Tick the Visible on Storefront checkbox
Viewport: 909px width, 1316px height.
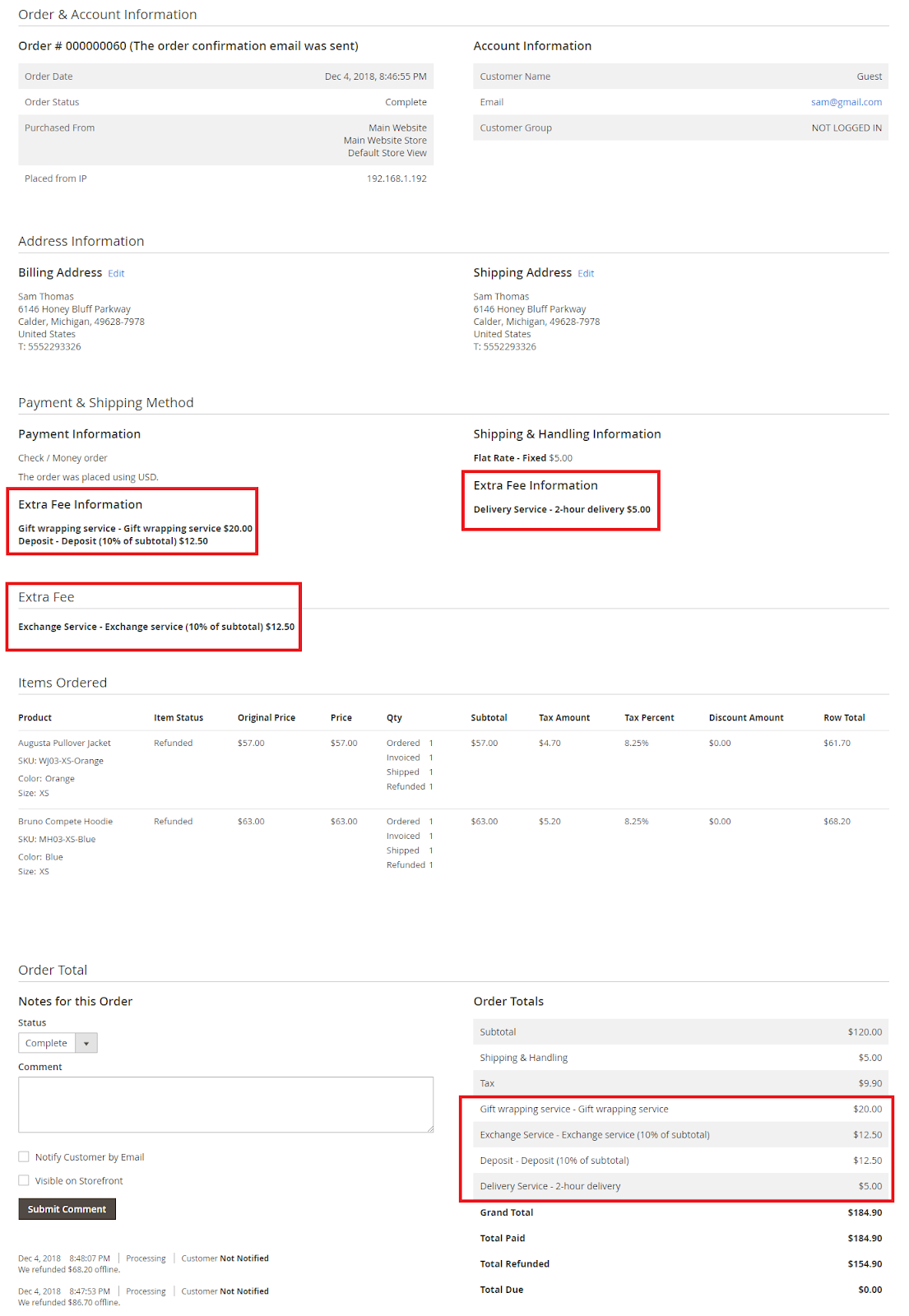point(24,1180)
